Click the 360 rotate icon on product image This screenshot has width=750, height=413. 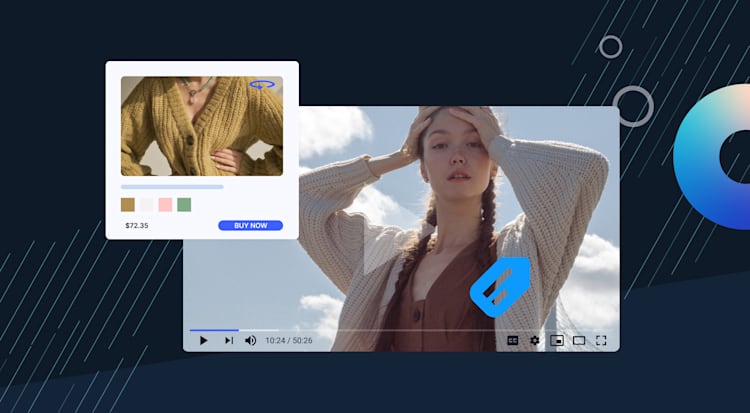262,85
